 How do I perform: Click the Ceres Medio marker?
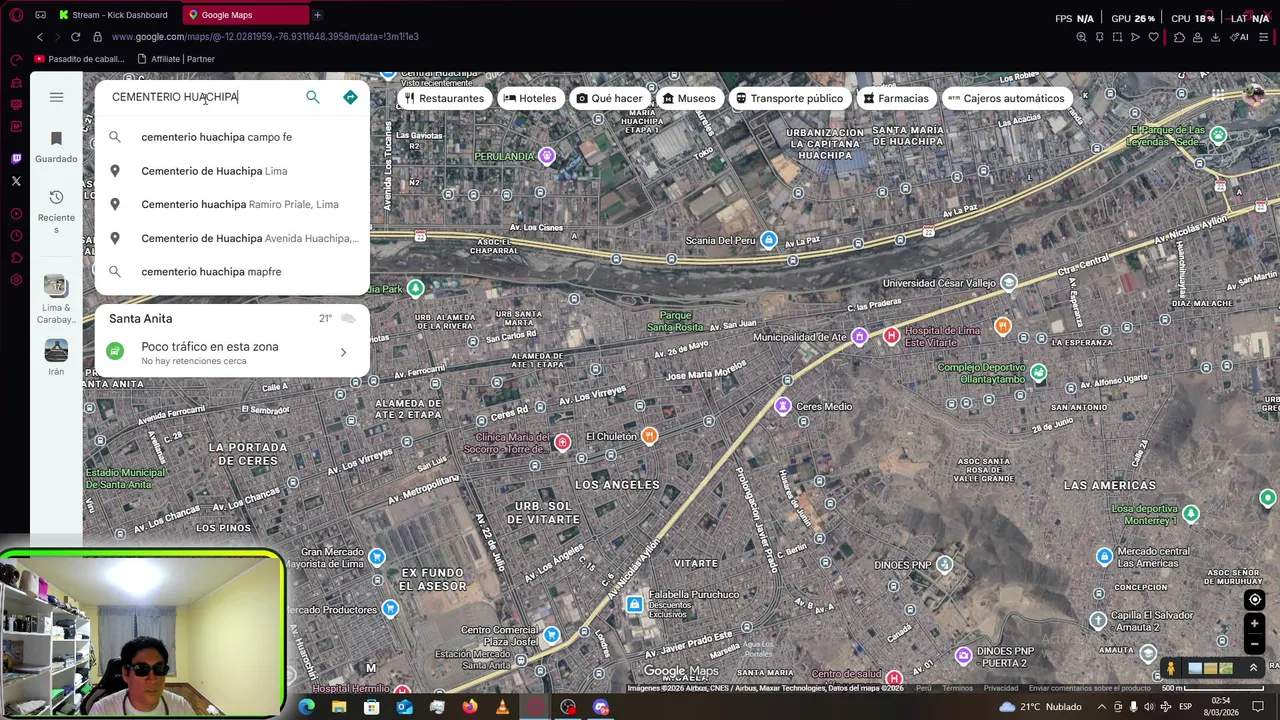point(783,406)
